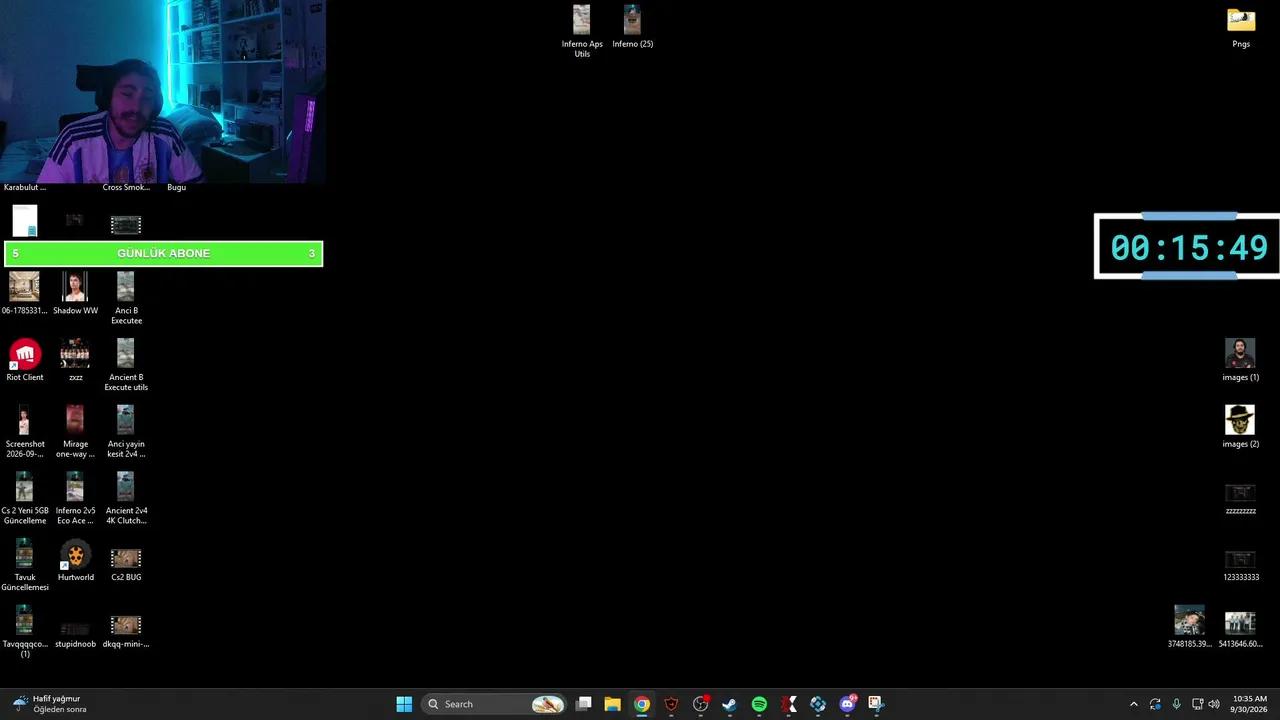The width and height of the screenshot is (1280, 720).
Task: Select the Tavuk Güncellemesi file
Action: pyautogui.click(x=25, y=565)
